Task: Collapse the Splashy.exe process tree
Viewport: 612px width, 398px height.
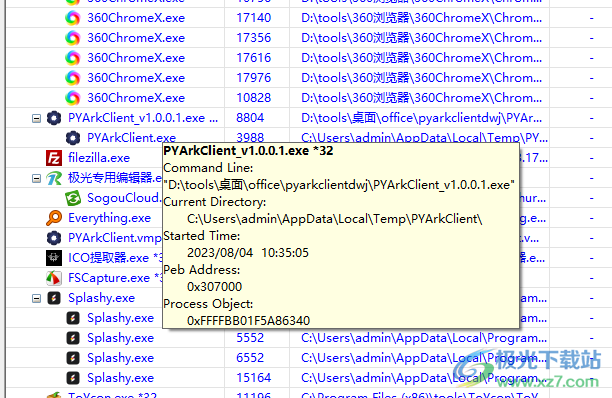Action: [x=36, y=298]
